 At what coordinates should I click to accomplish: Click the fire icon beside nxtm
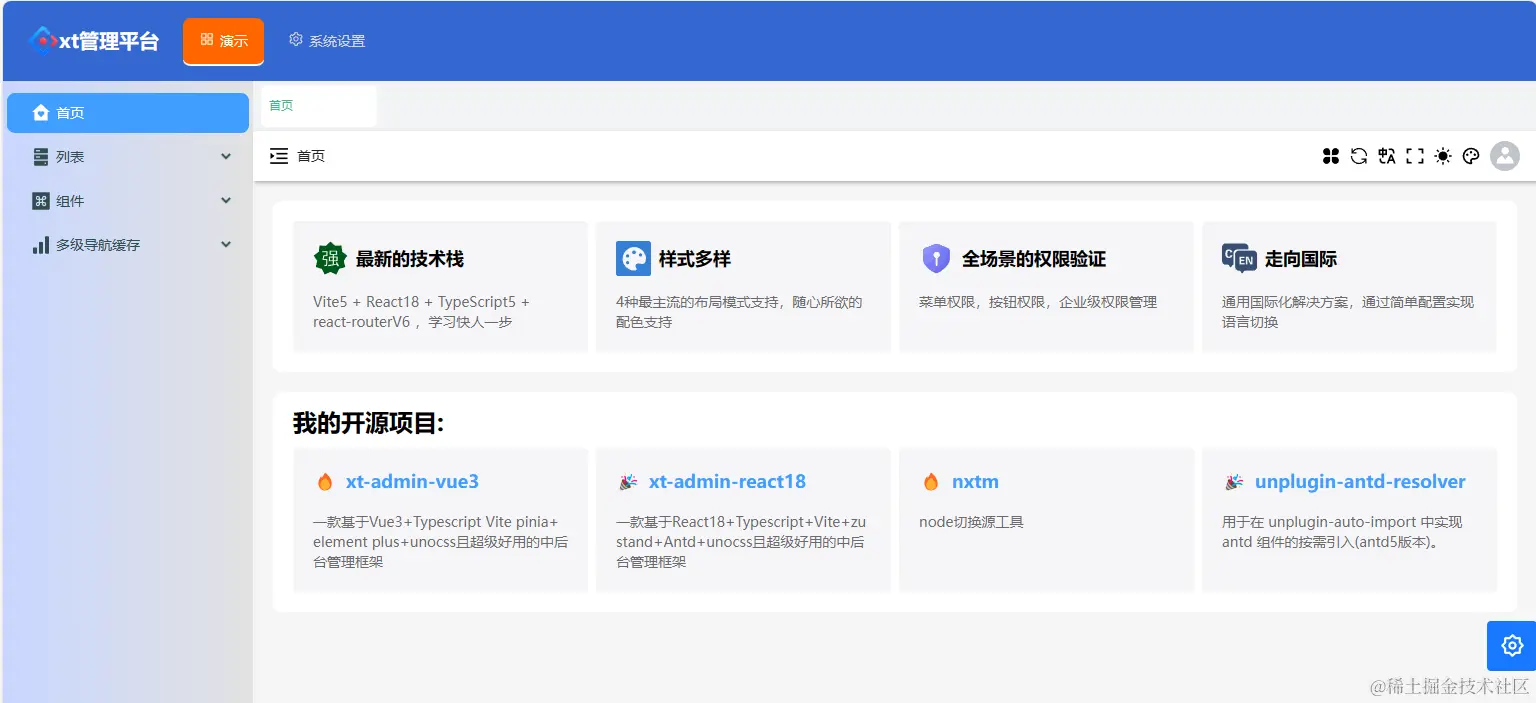coord(931,482)
